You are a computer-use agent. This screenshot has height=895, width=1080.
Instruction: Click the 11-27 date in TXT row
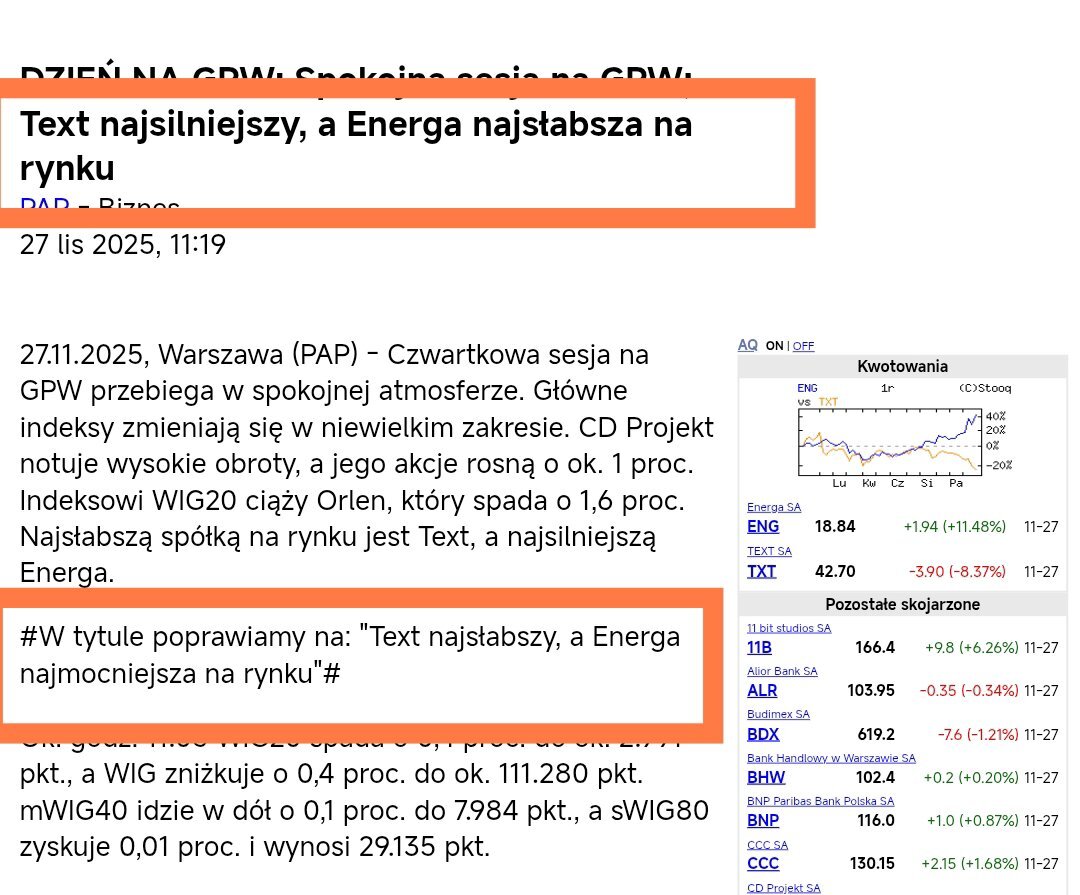1041,572
